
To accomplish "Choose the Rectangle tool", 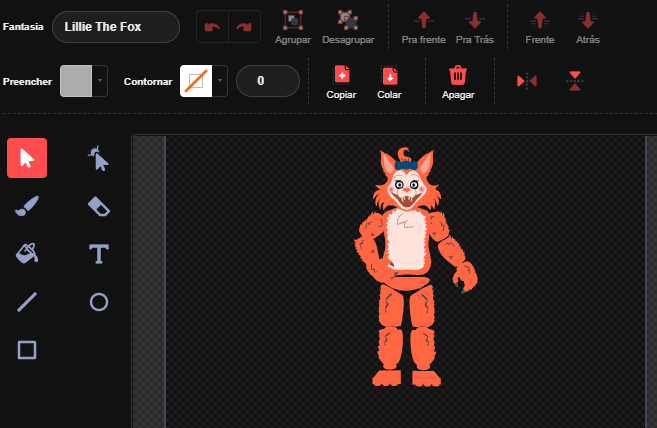I will coord(27,350).
